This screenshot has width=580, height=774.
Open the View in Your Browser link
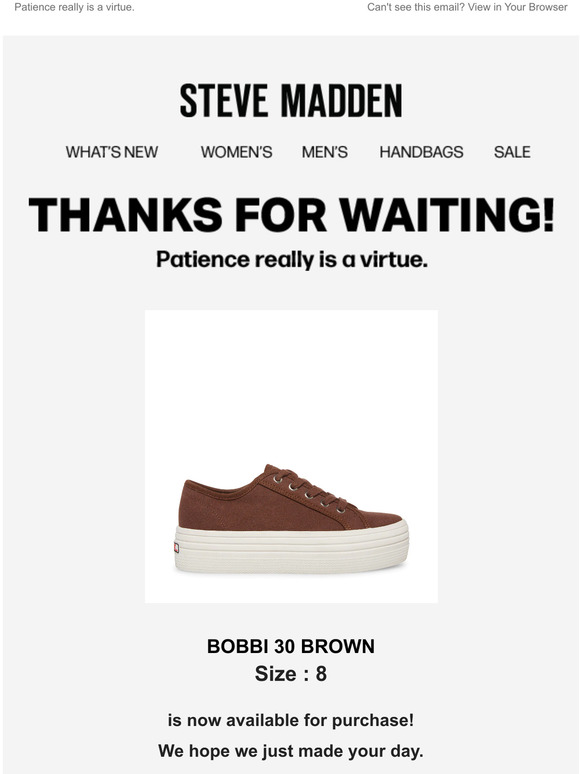click(517, 7)
